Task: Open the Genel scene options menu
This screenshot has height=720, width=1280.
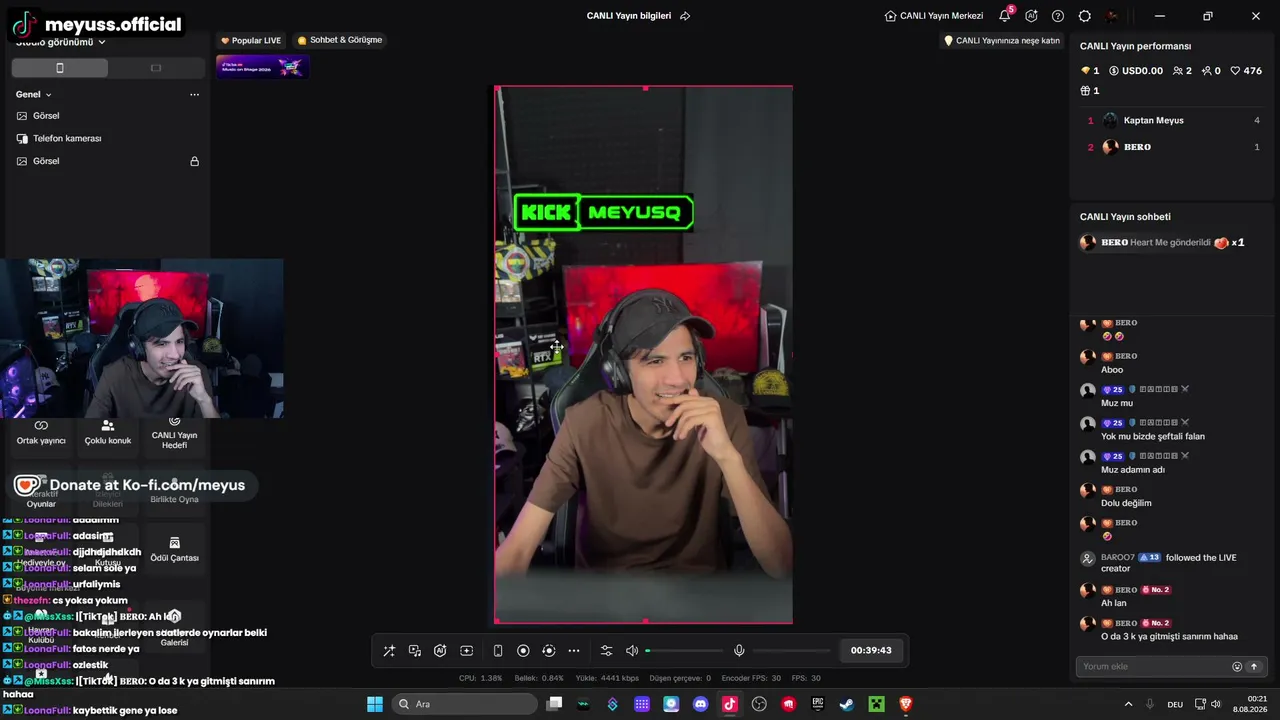Action: (194, 94)
